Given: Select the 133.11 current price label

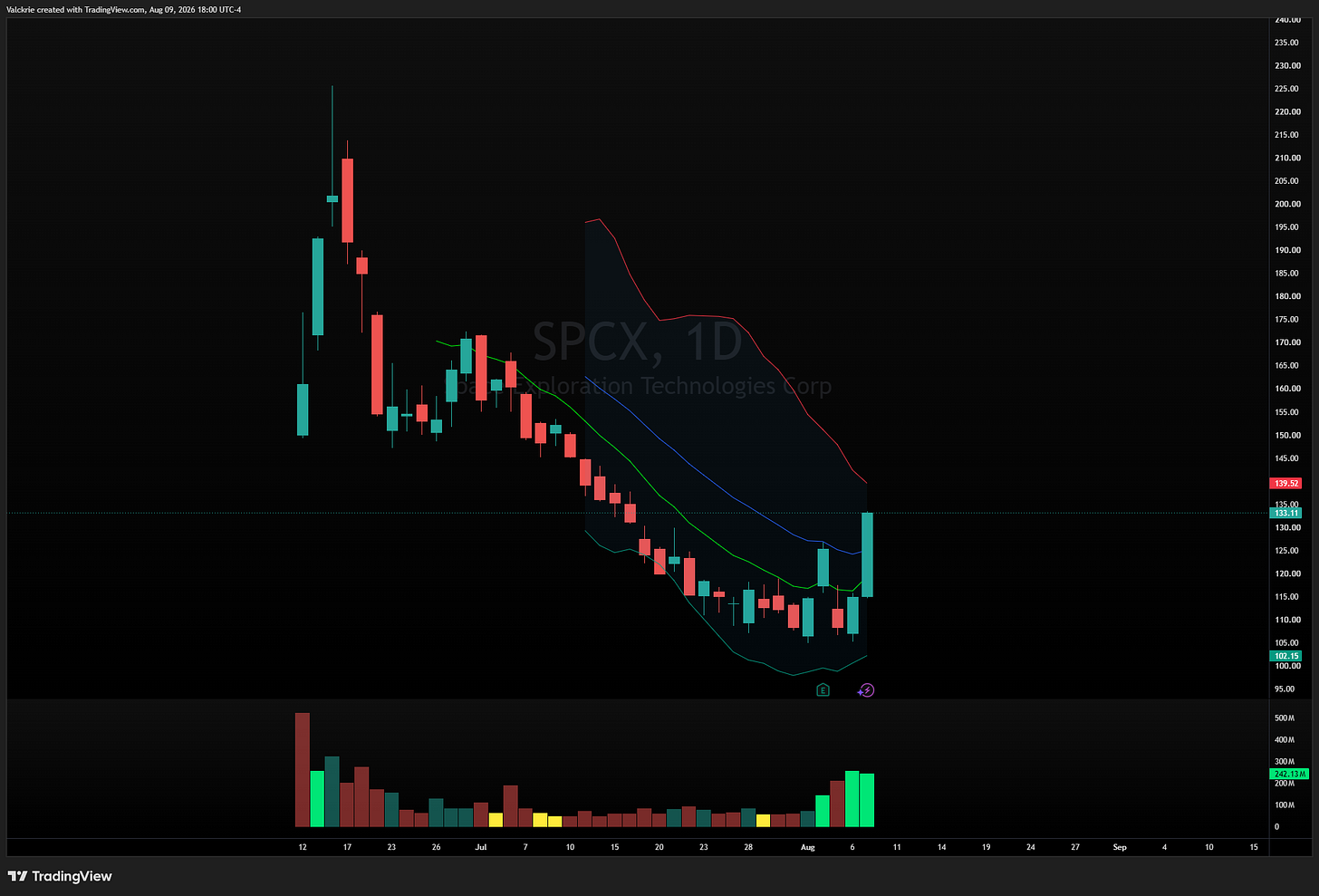Looking at the screenshot, I should click(x=1286, y=513).
